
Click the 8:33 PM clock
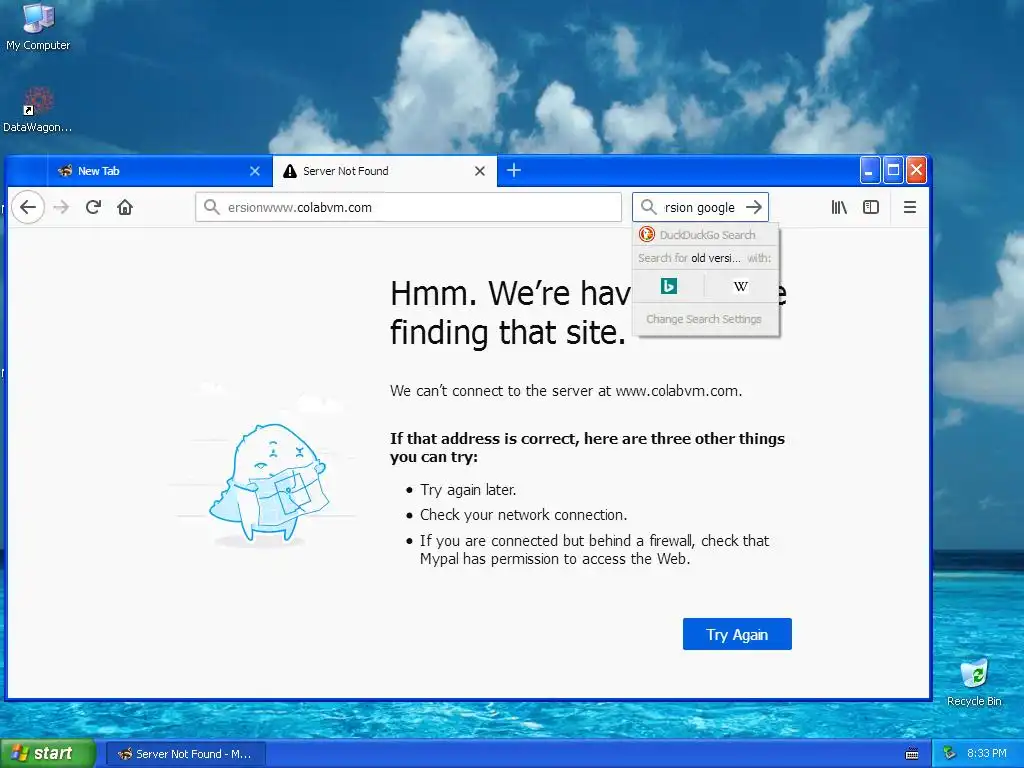(986, 753)
